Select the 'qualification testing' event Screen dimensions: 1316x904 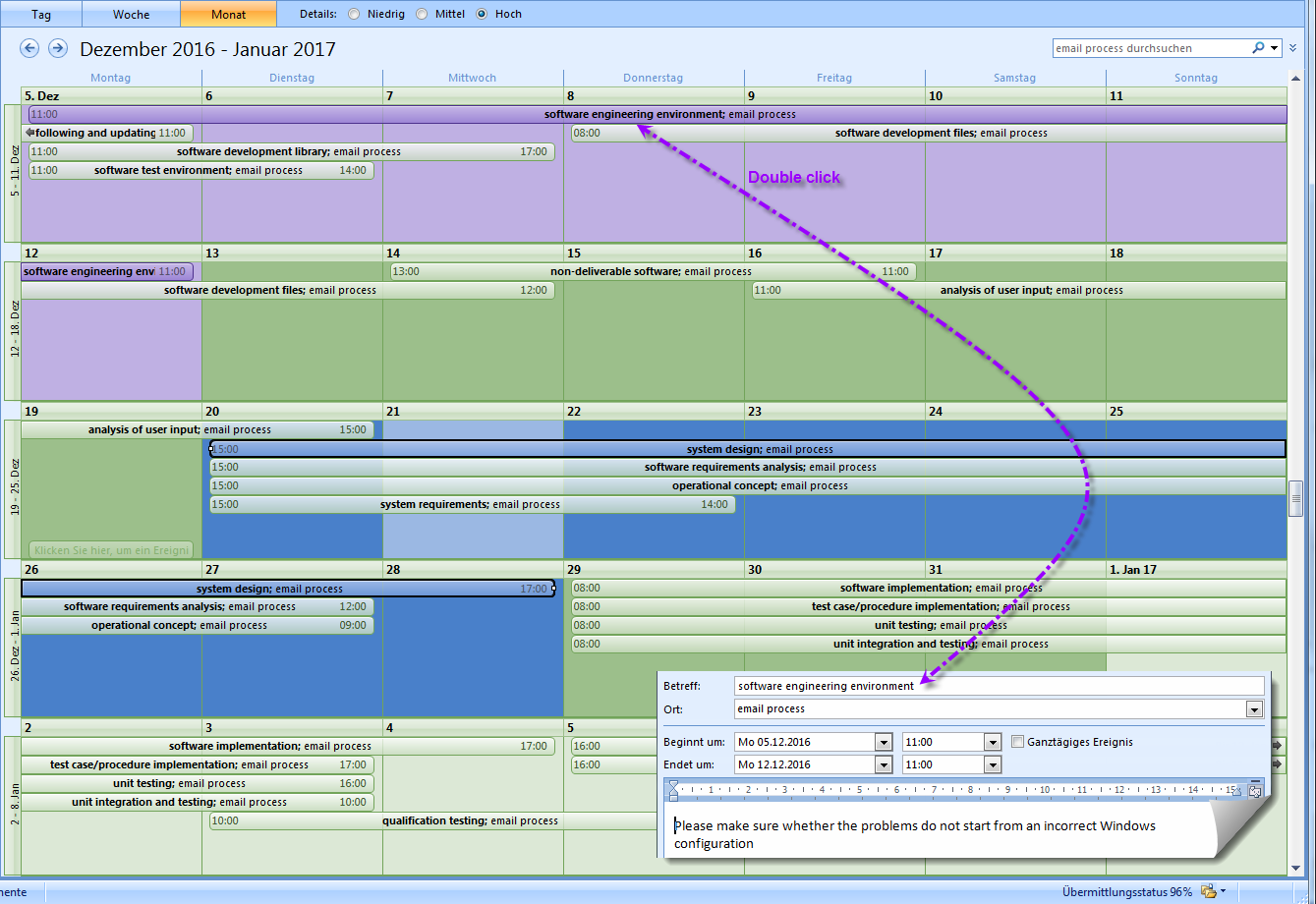(x=432, y=820)
